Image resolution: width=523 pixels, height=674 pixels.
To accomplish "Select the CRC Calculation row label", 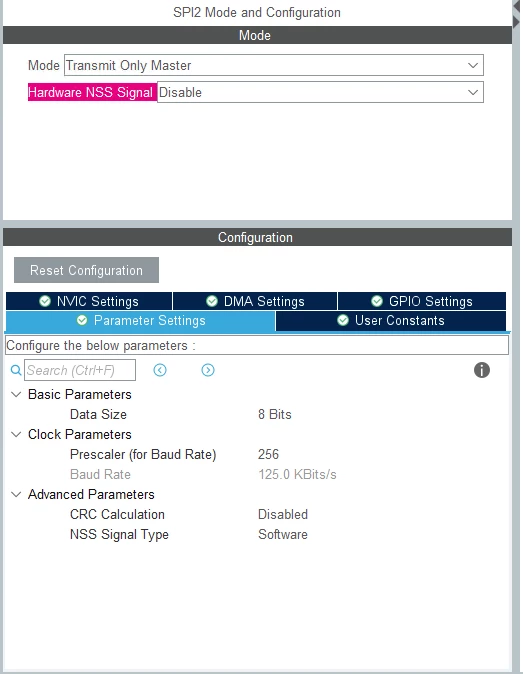I will (117, 515).
